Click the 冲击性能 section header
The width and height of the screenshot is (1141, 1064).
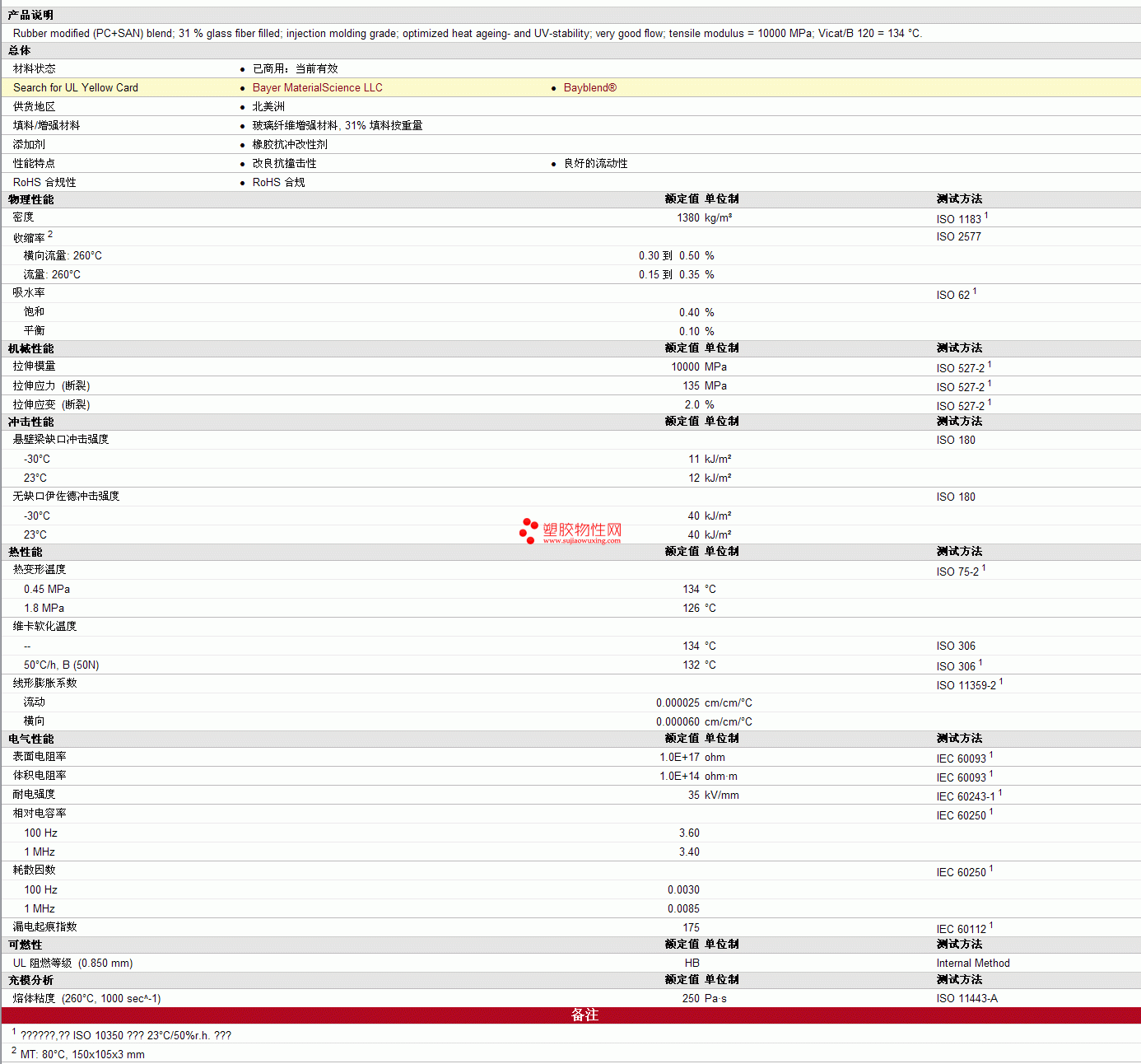point(30,422)
